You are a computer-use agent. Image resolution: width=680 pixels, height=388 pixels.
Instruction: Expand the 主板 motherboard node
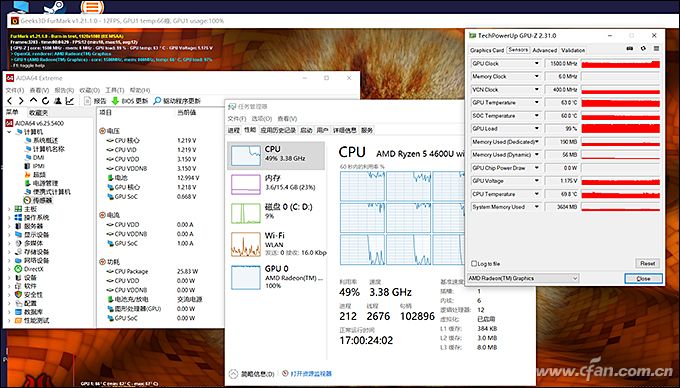tap(10, 209)
